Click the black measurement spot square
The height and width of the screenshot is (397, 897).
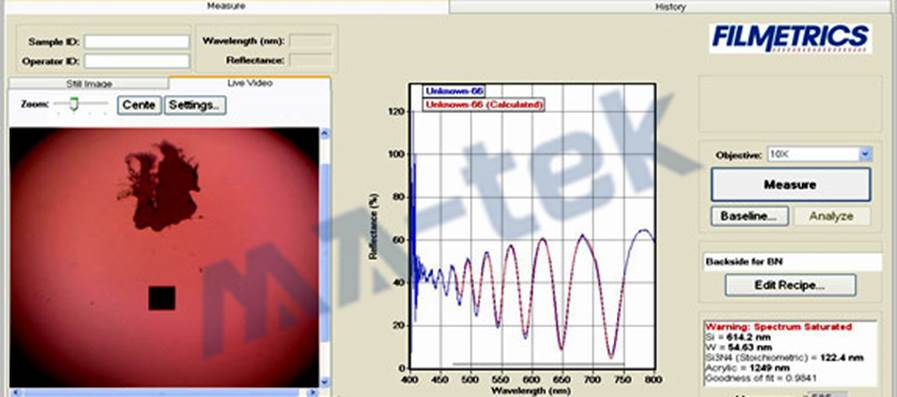coord(162,298)
